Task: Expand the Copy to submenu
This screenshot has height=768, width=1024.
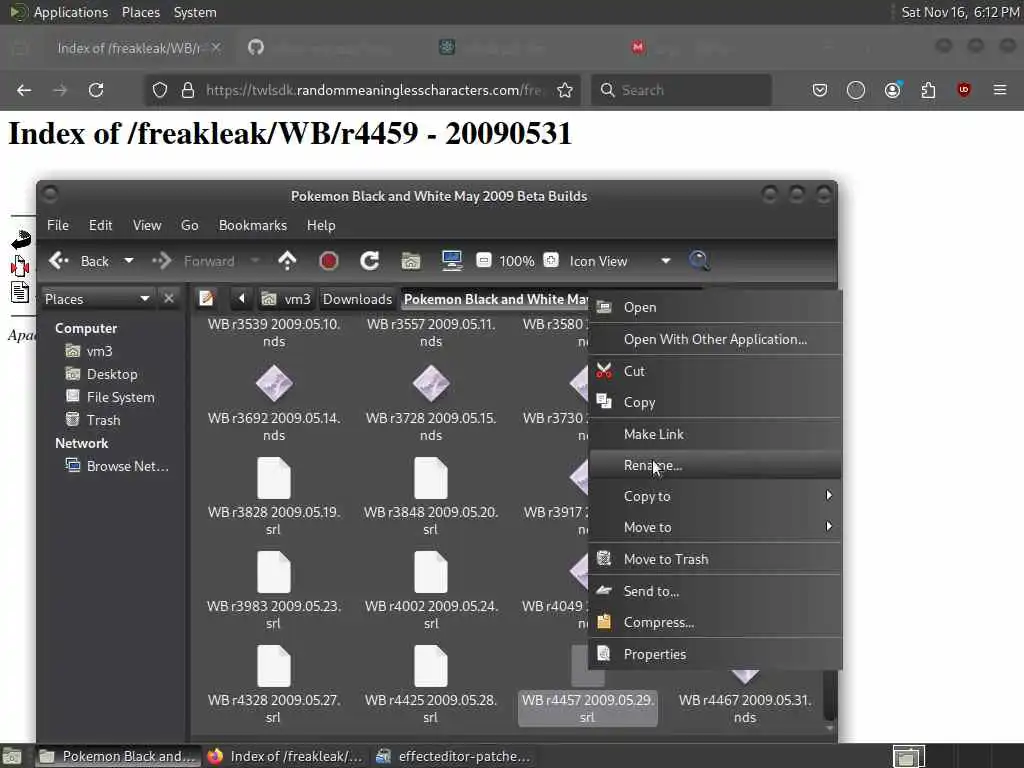Action: pos(715,496)
